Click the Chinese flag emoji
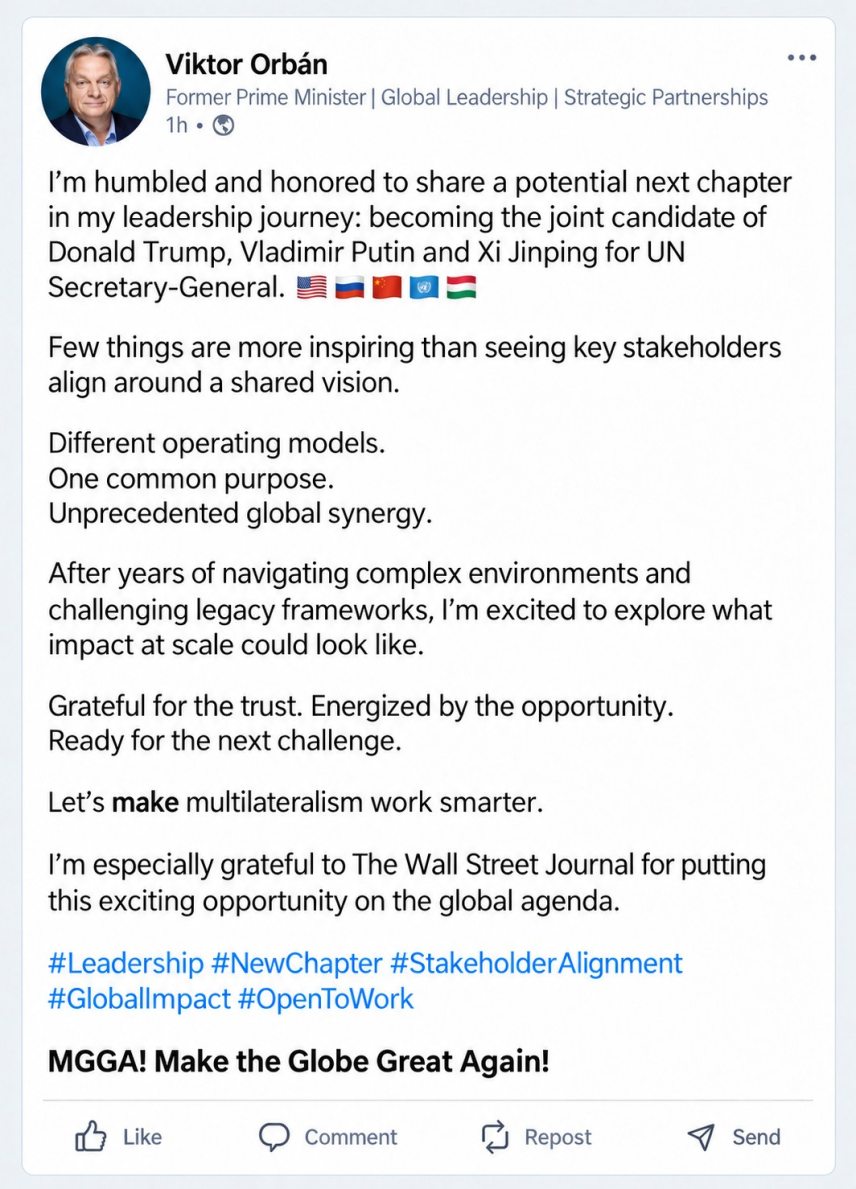Screen dimensions: 856x1189 (x=387, y=287)
